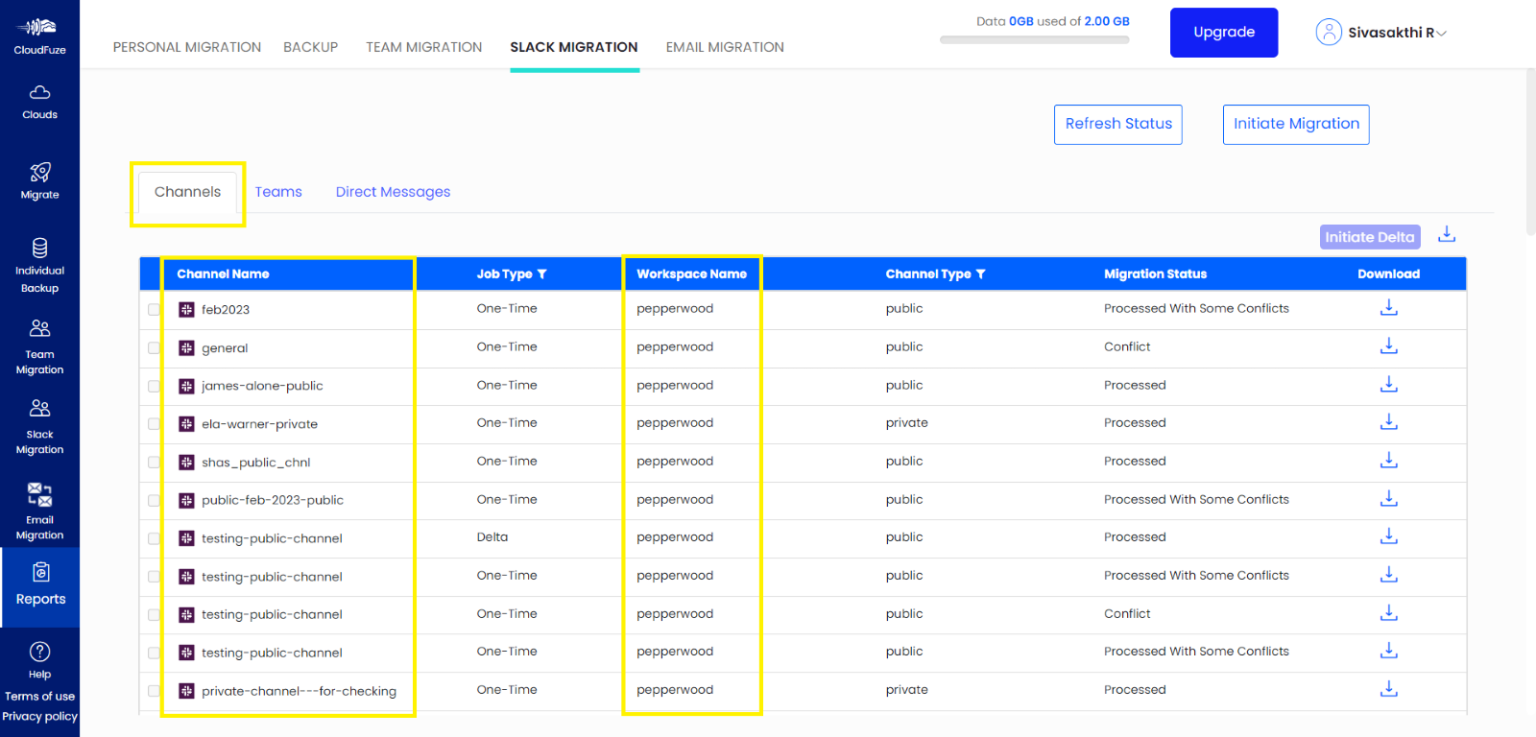Click the data usage progress bar

click(1034, 40)
